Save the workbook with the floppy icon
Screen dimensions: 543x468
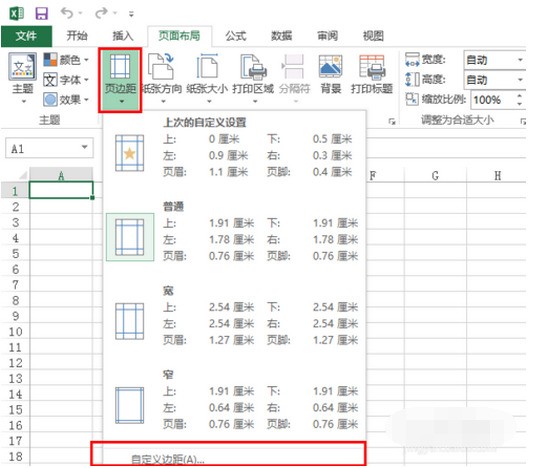pos(42,14)
